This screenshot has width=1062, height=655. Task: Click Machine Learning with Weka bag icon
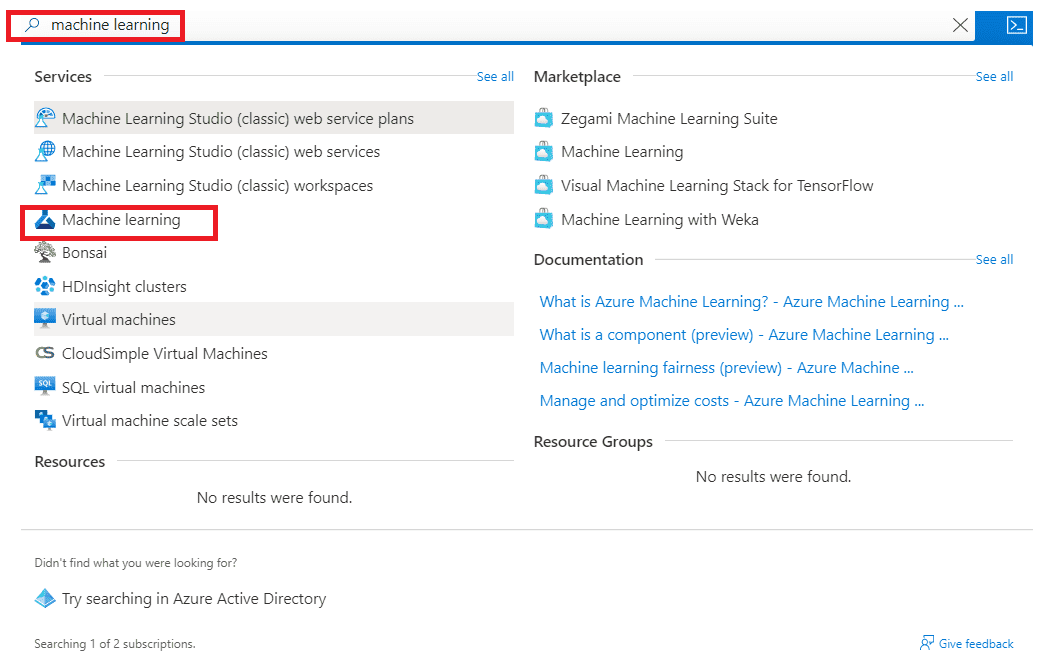543,219
